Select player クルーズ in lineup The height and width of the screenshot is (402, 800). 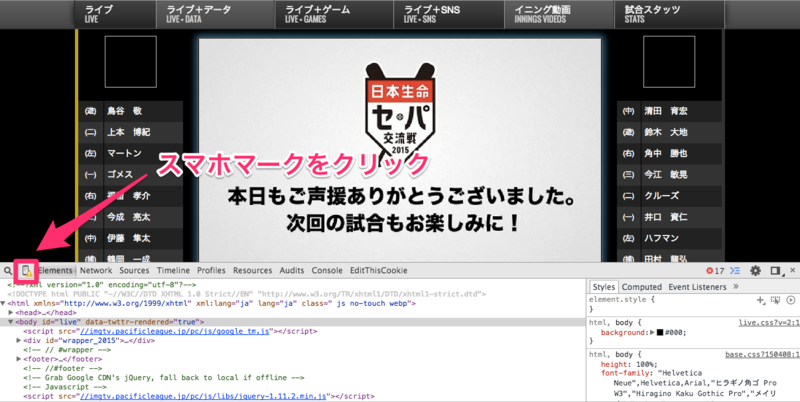pos(669,196)
